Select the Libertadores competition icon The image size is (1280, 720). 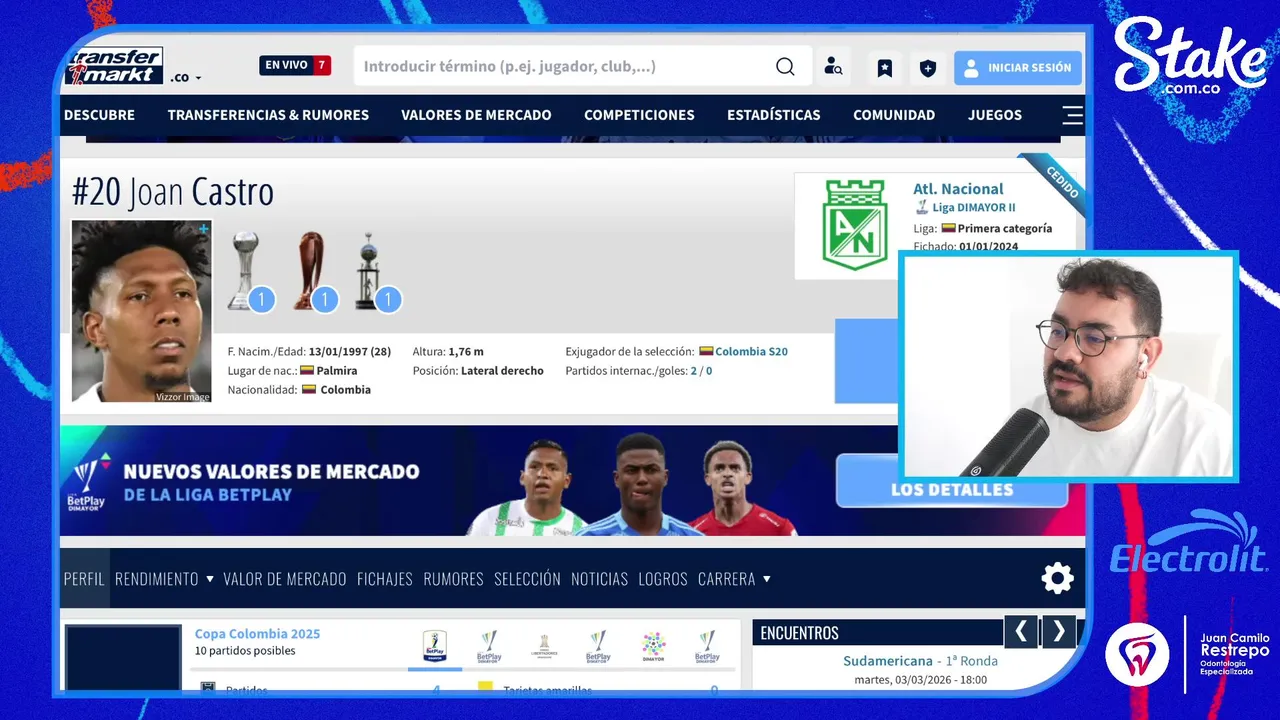(x=543, y=647)
